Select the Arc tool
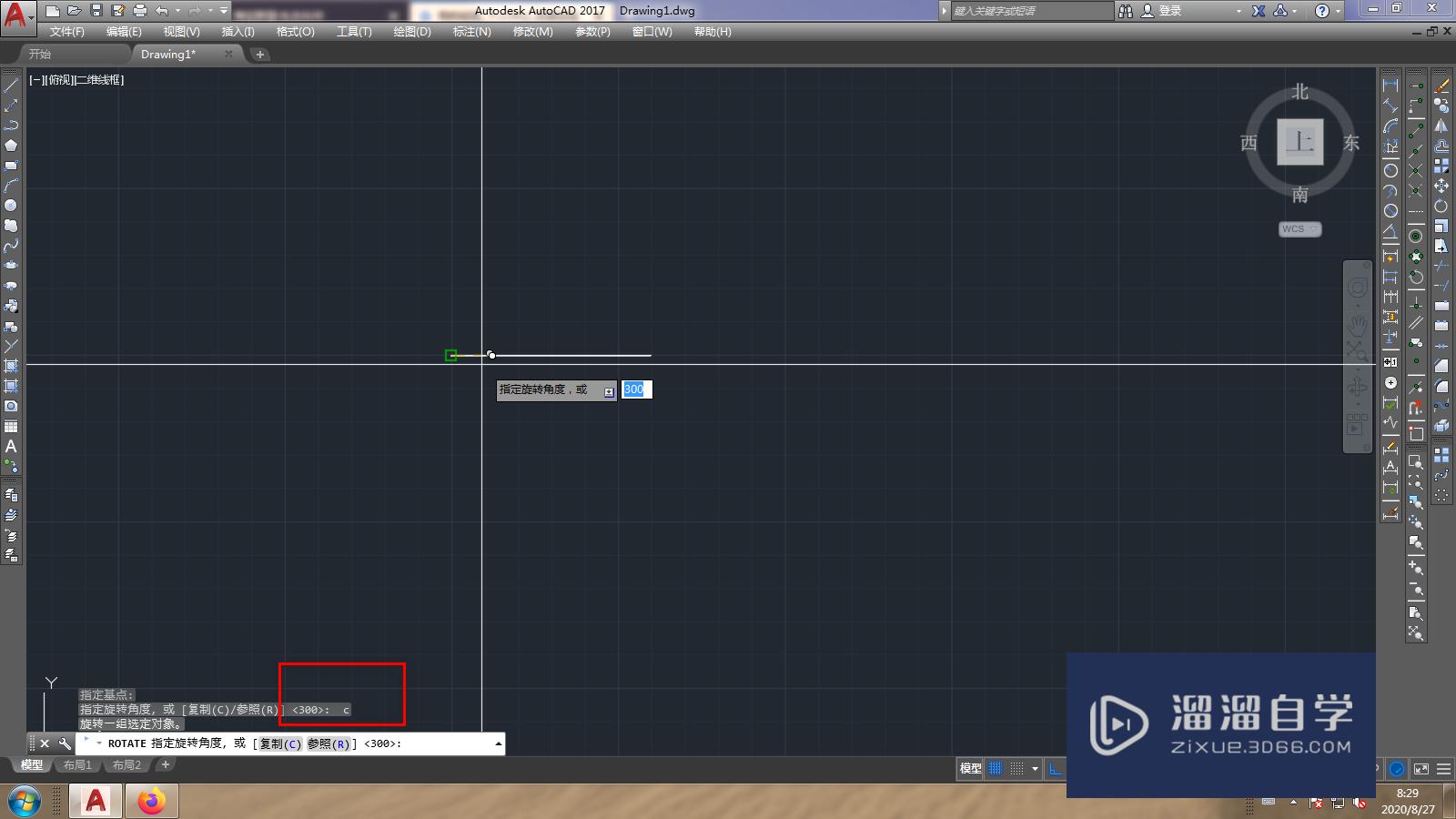 (x=11, y=185)
